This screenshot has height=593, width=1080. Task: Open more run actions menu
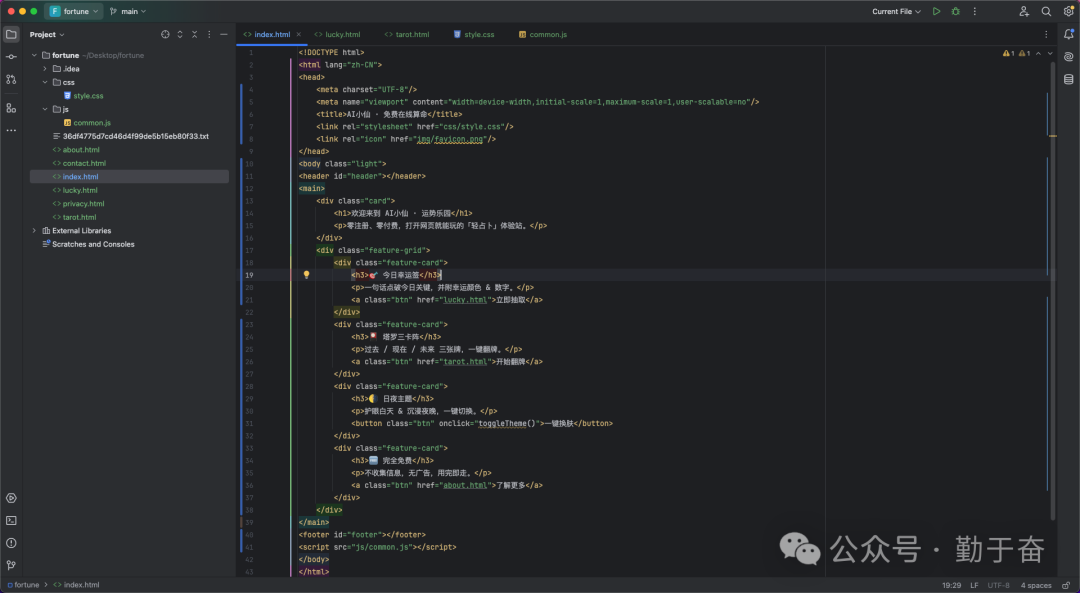975,11
